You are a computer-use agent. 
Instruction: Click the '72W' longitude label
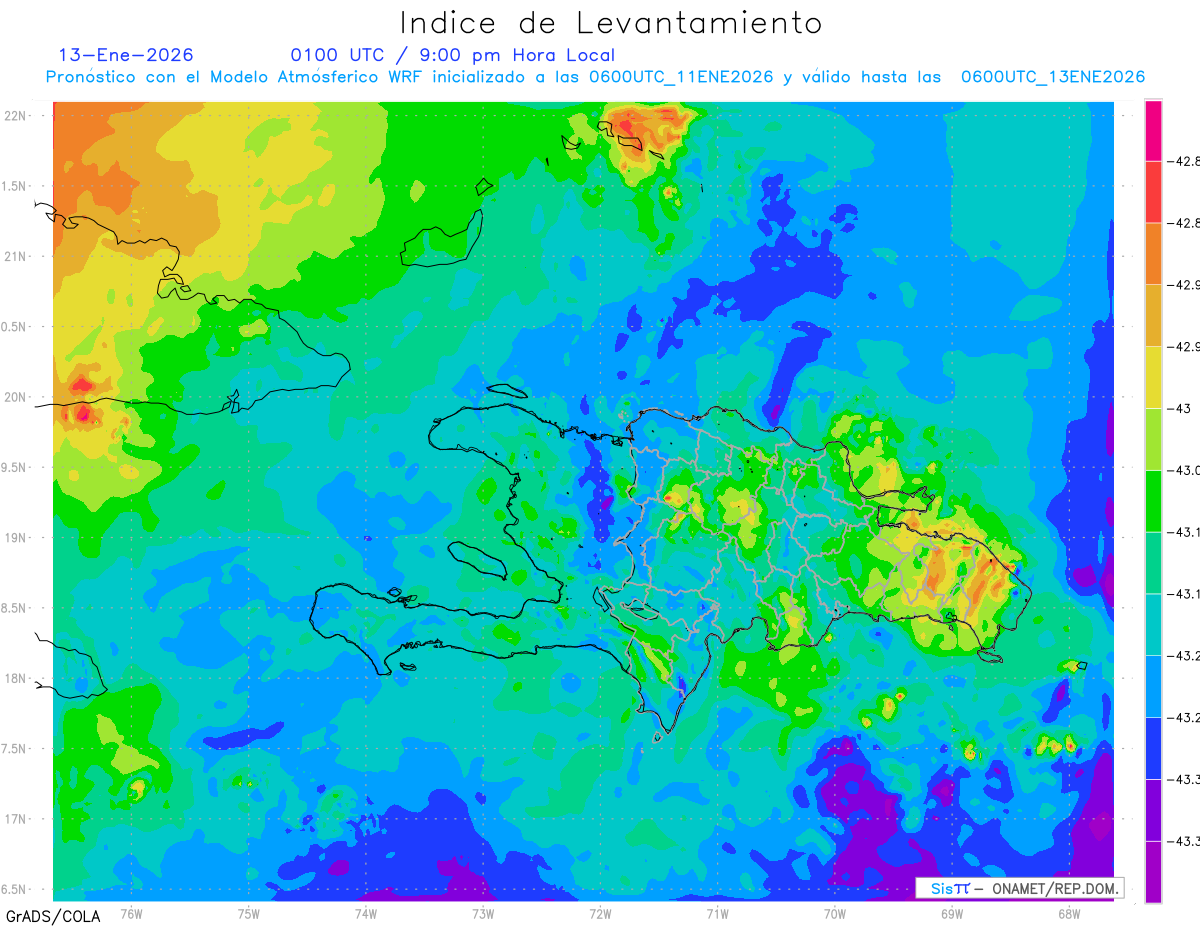pos(600,914)
